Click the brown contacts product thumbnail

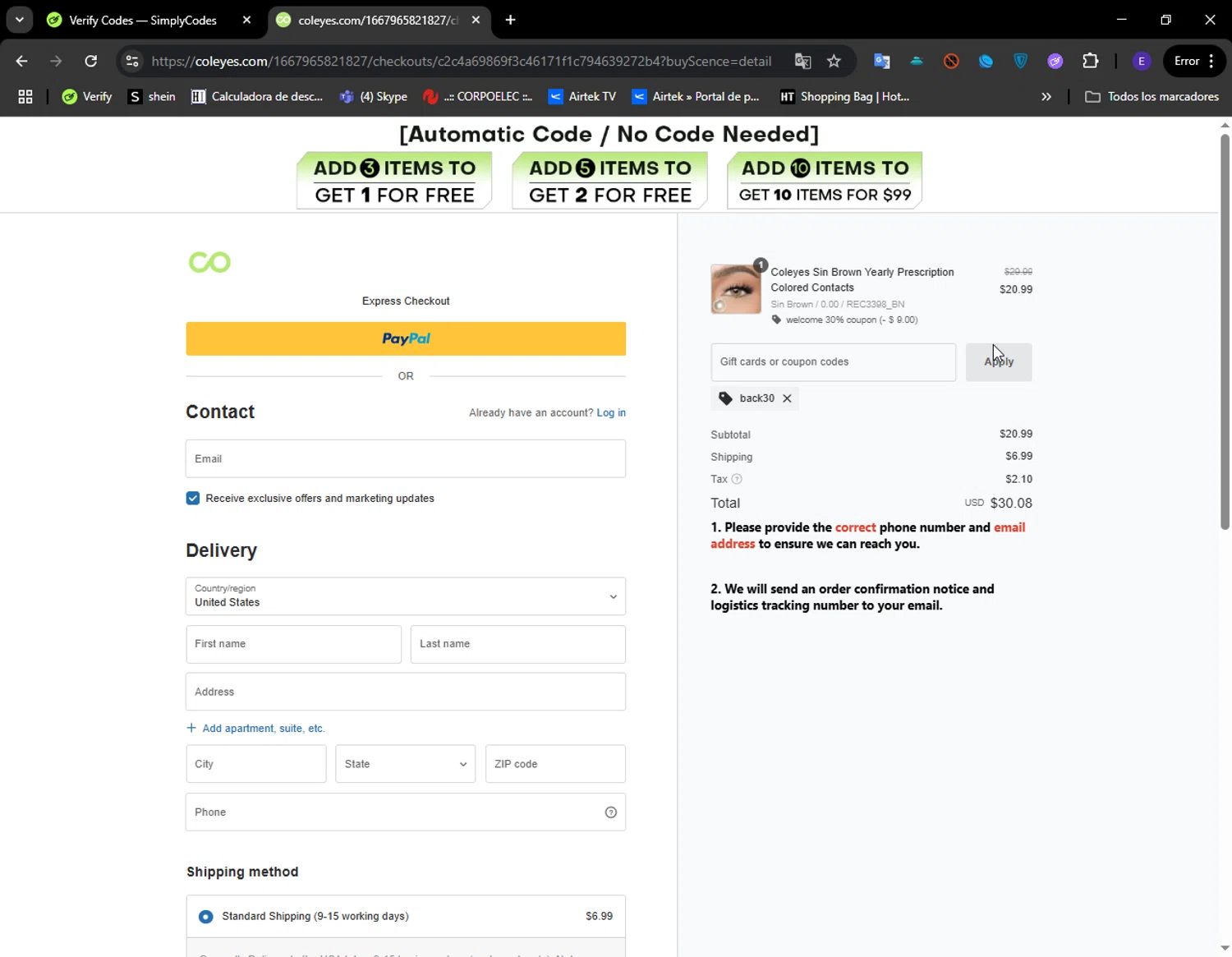point(736,289)
